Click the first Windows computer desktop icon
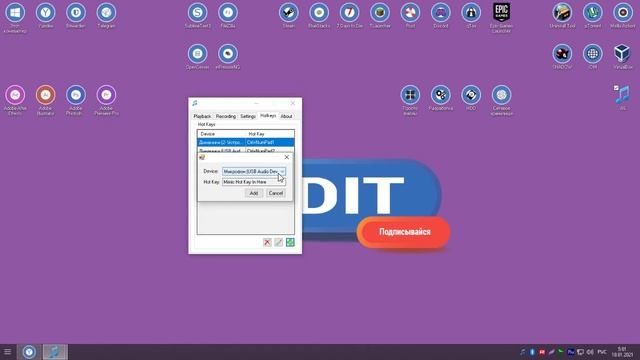 click(x=15, y=18)
